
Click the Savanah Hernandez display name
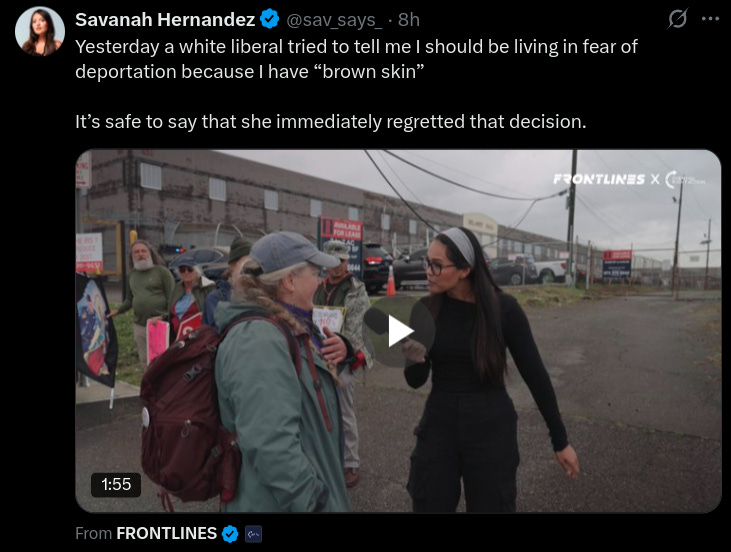tap(165, 20)
